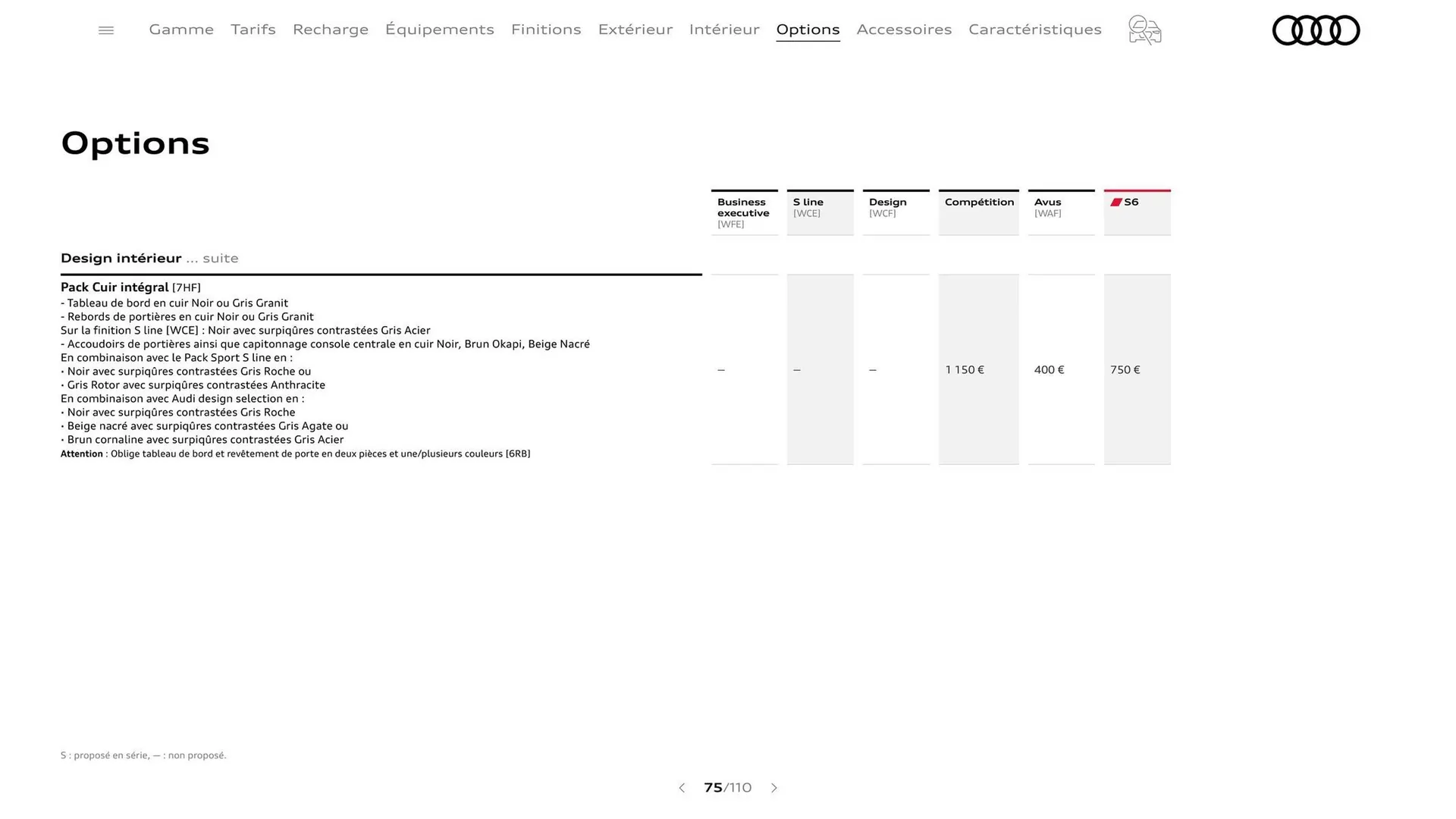Open the vehicle search tool

coord(1144,30)
